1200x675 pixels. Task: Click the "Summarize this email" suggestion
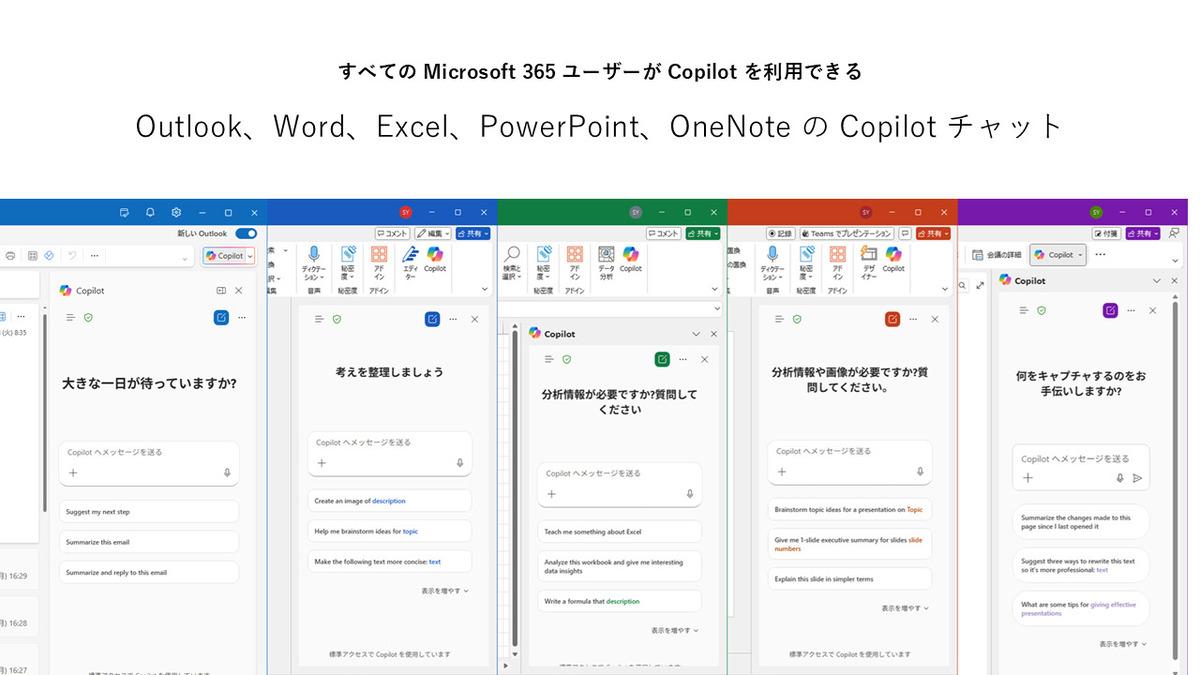click(148, 542)
